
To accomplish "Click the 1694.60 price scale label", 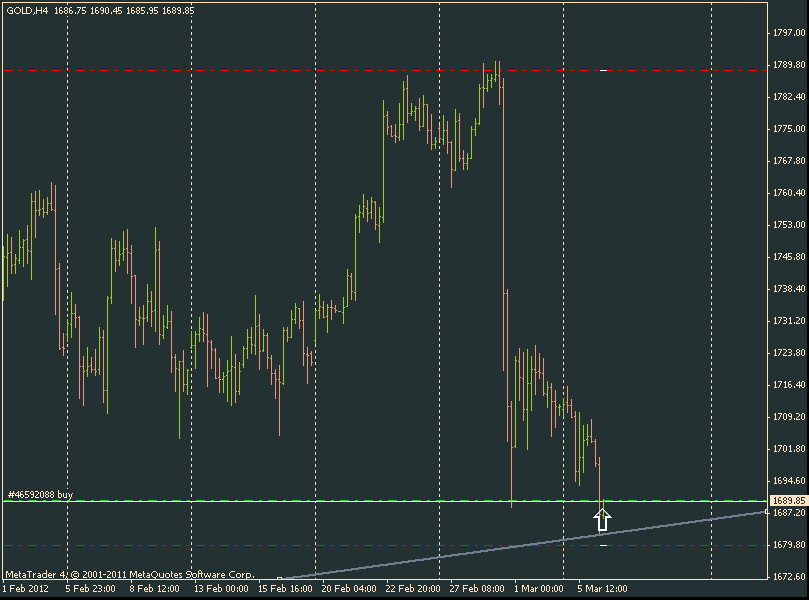I will (789, 480).
